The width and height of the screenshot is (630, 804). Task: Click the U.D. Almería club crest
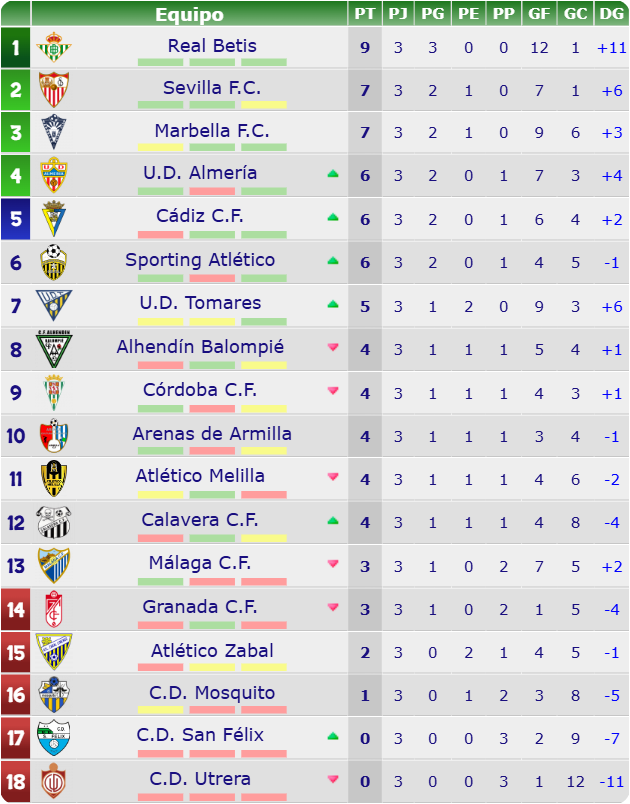pyautogui.click(x=54, y=175)
